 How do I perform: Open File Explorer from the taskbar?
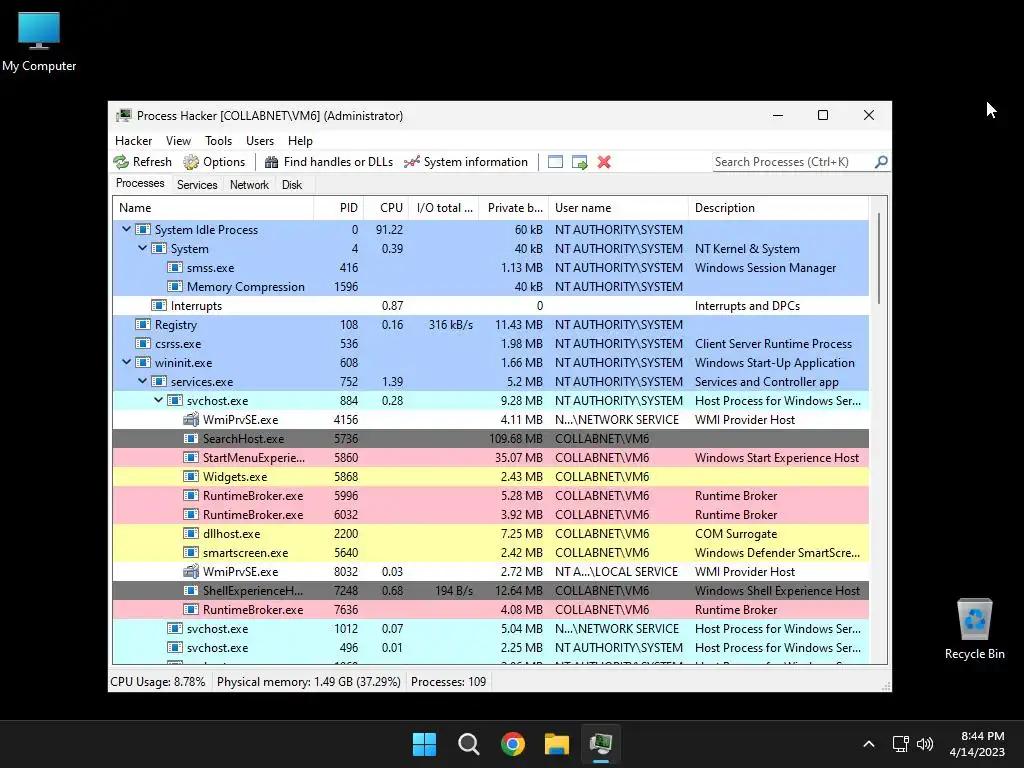(557, 744)
